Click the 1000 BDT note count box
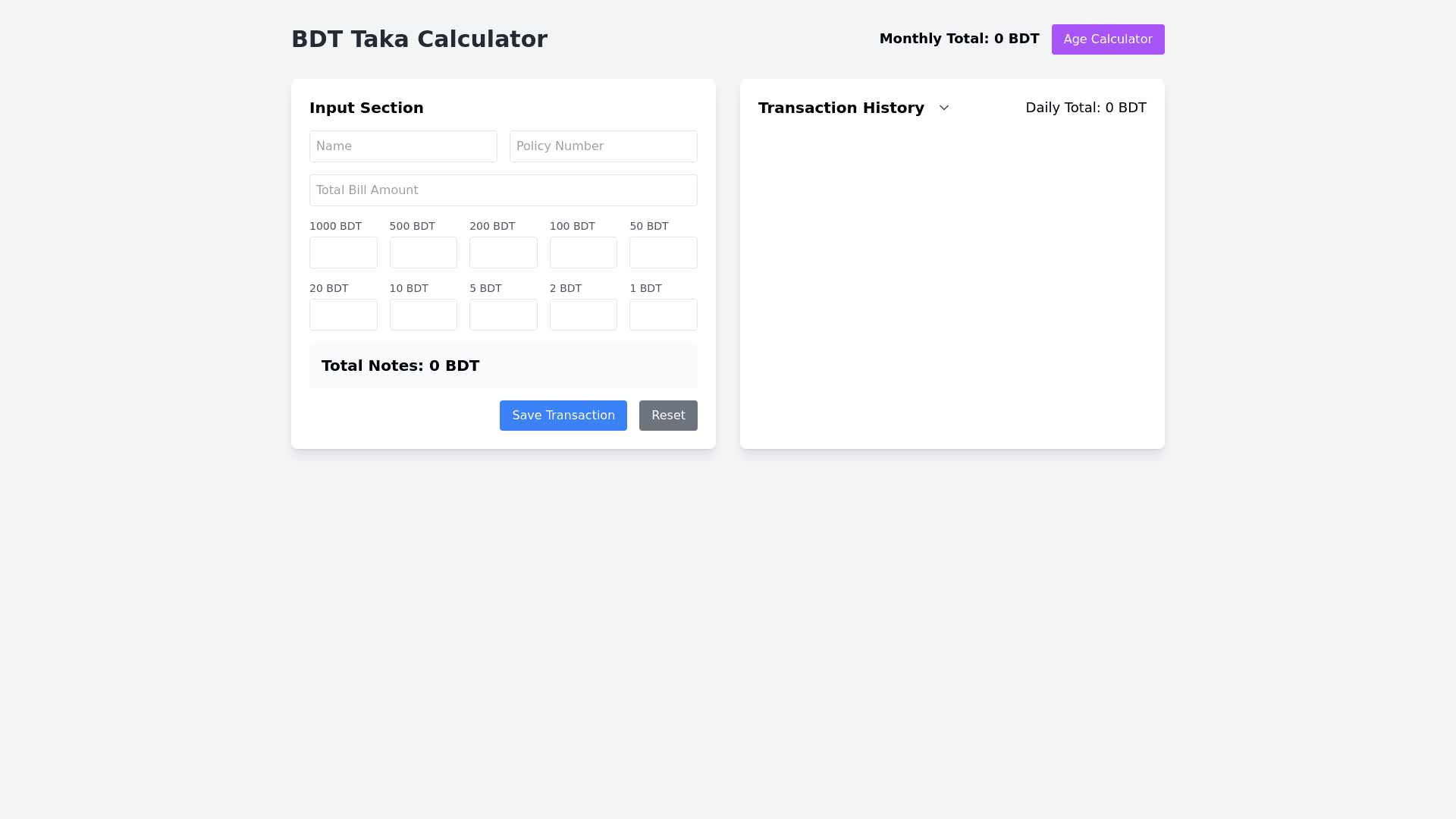Viewport: 1456px width, 819px height. (343, 253)
